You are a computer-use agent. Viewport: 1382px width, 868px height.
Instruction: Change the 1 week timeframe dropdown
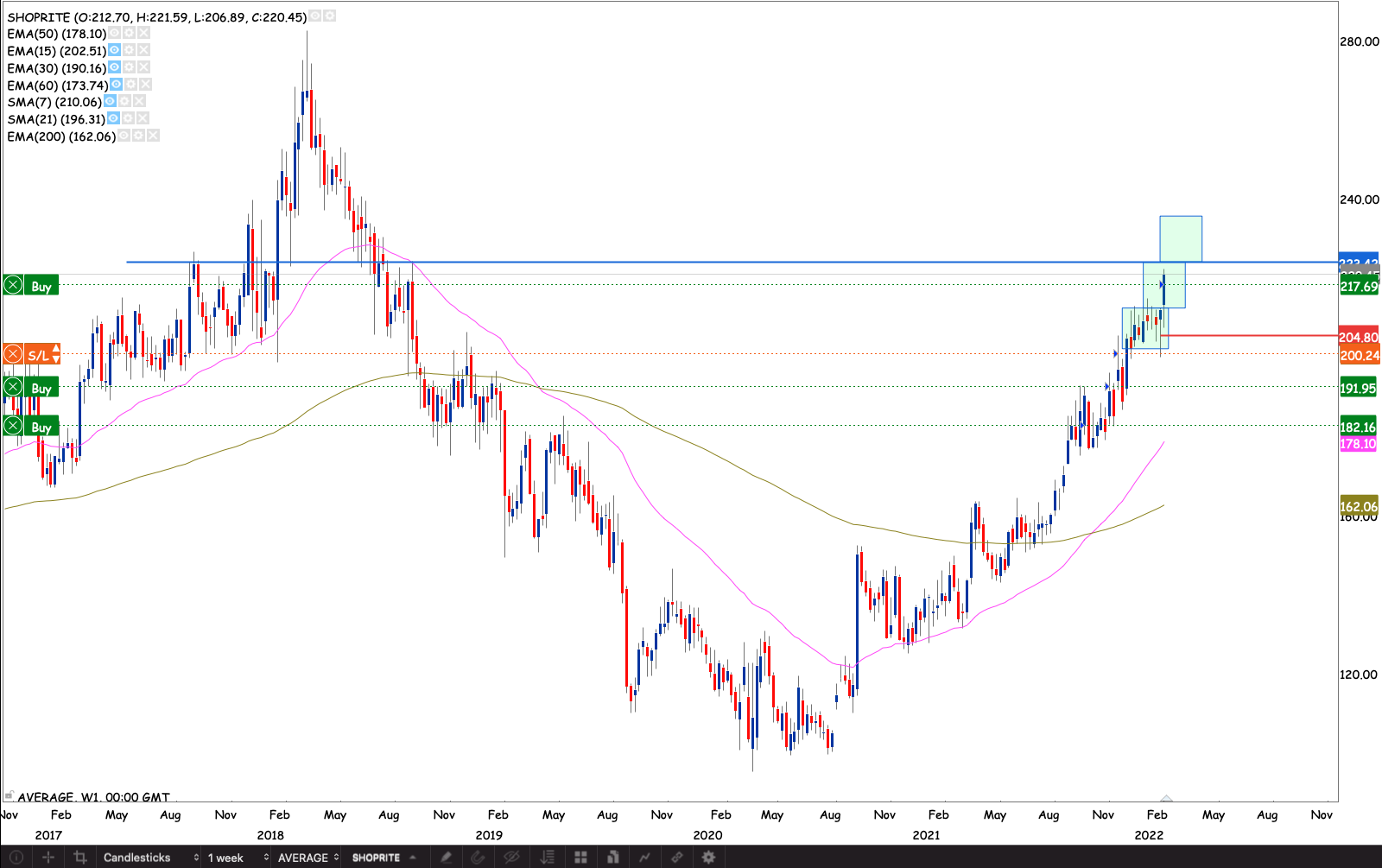coord(238,858)
